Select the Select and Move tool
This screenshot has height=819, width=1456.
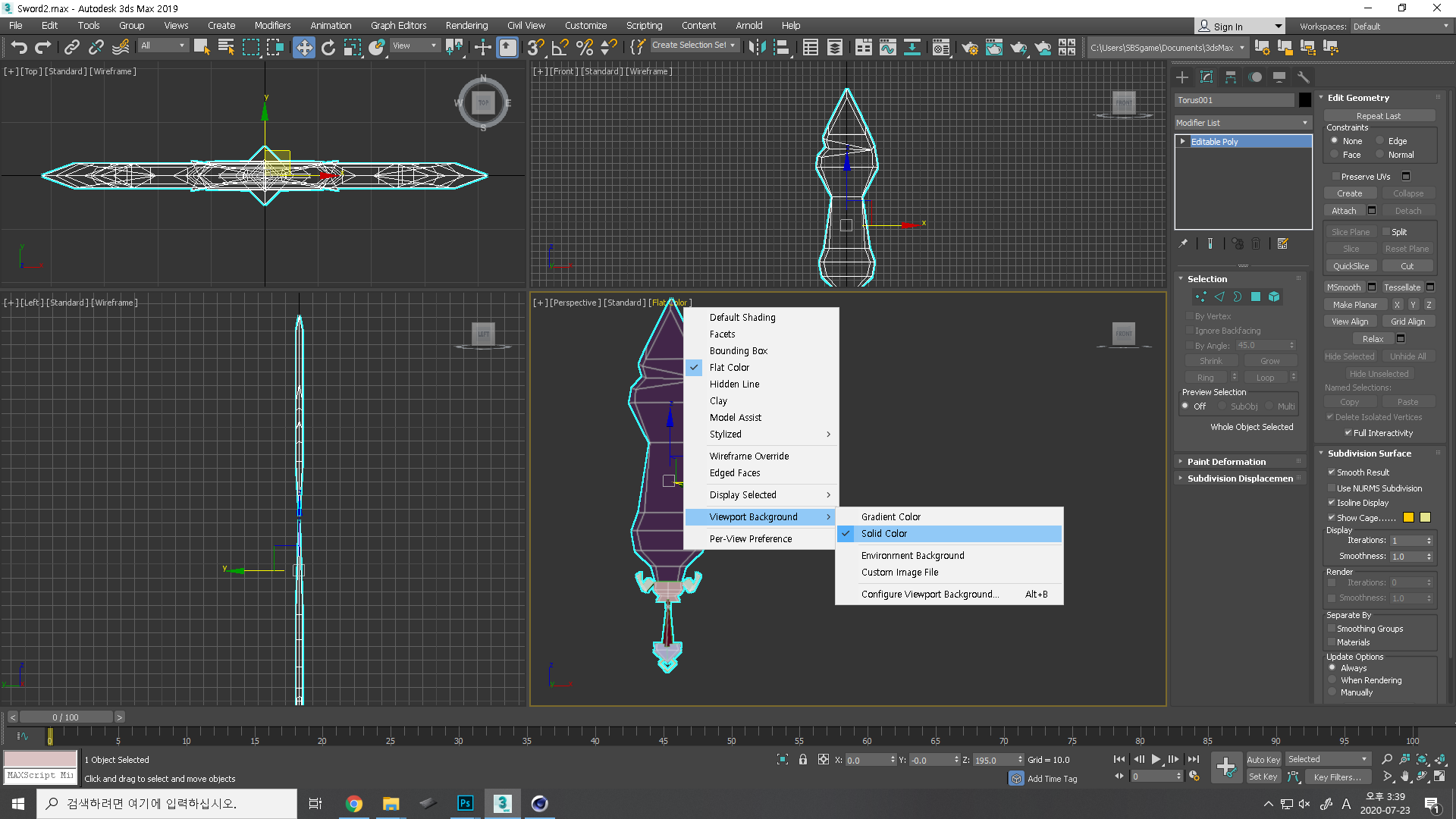303,48
